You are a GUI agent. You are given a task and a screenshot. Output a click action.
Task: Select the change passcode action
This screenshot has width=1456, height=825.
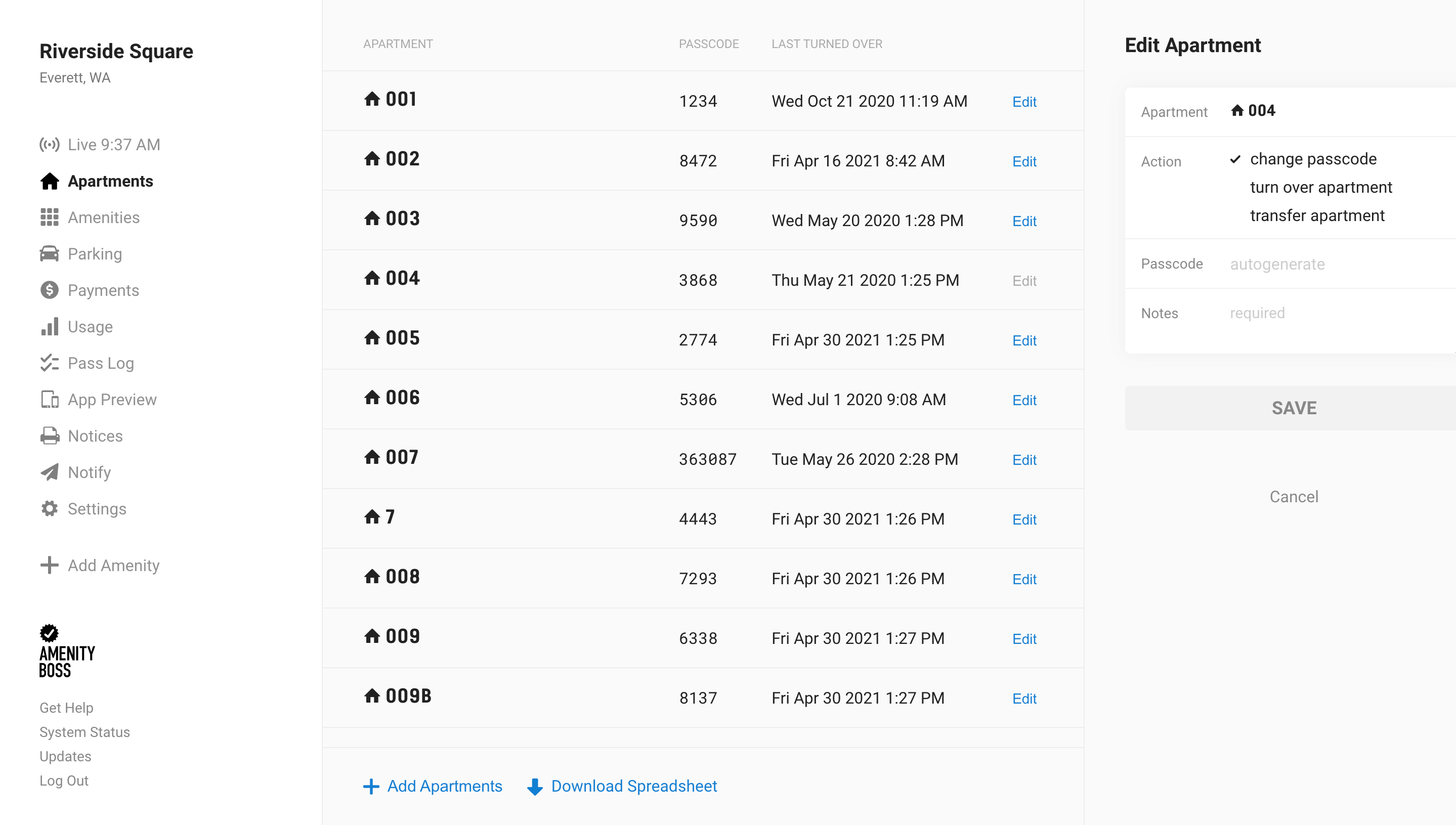click(x=1313, y=159)
